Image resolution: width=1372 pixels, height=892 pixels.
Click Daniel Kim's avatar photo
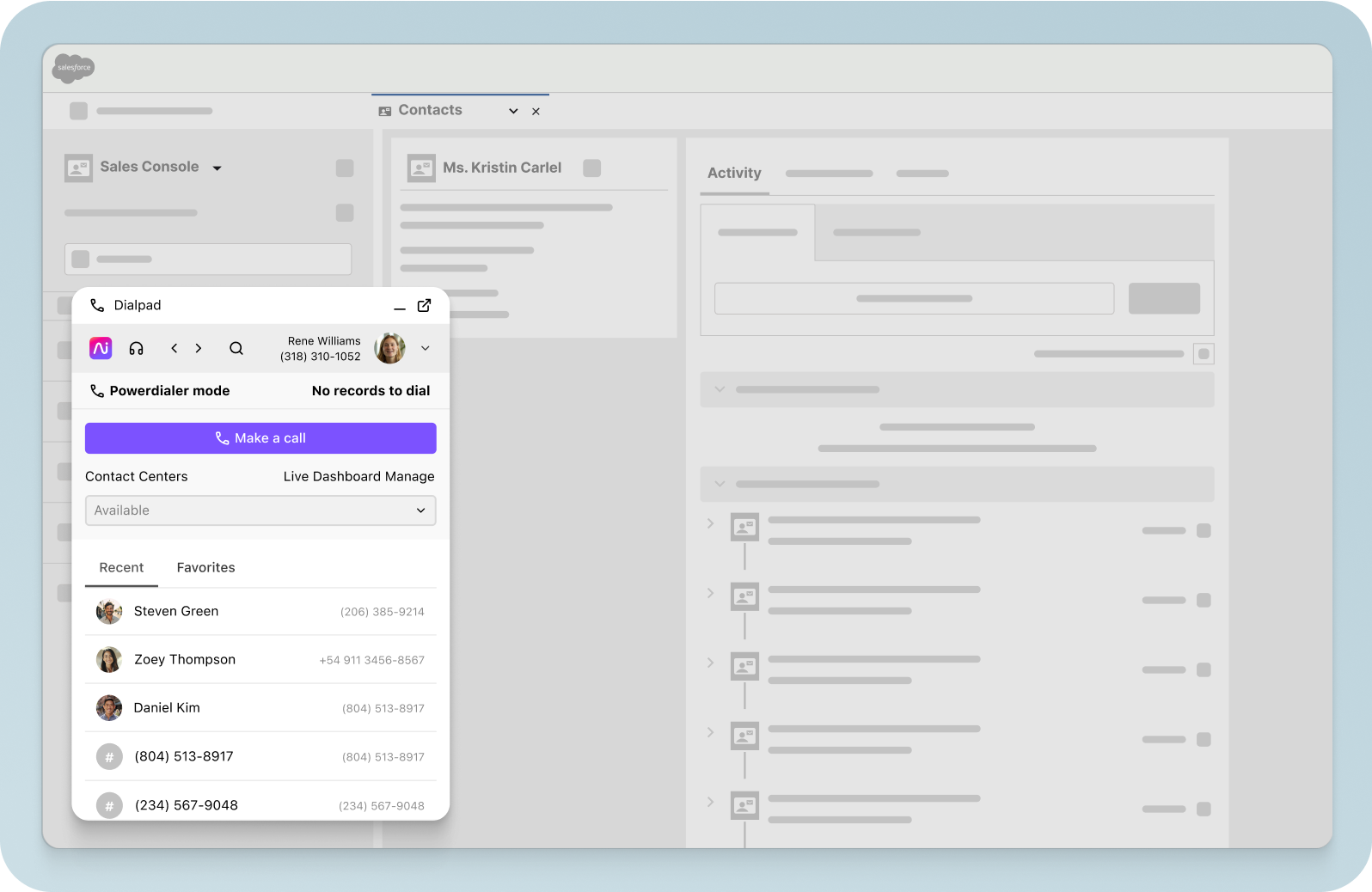pyautogui.click(x=109, y=708)
